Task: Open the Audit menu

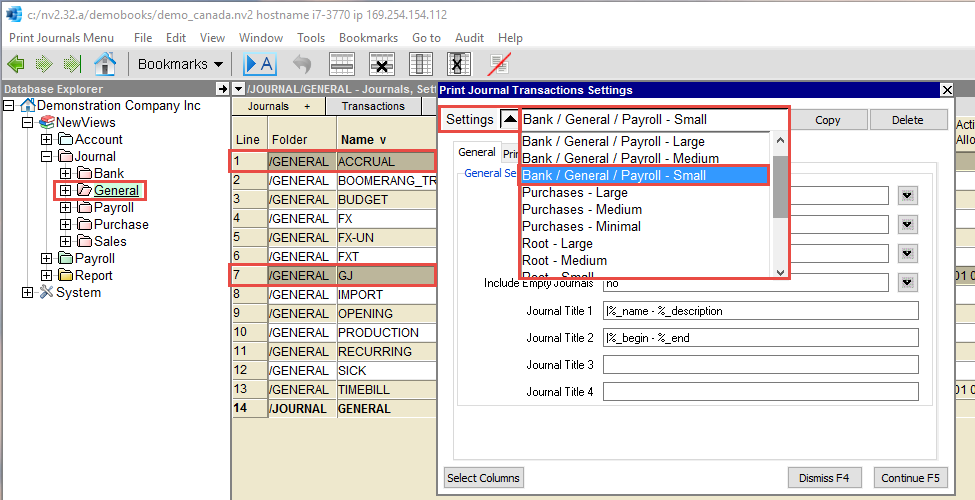Action: tap(469, 37)
